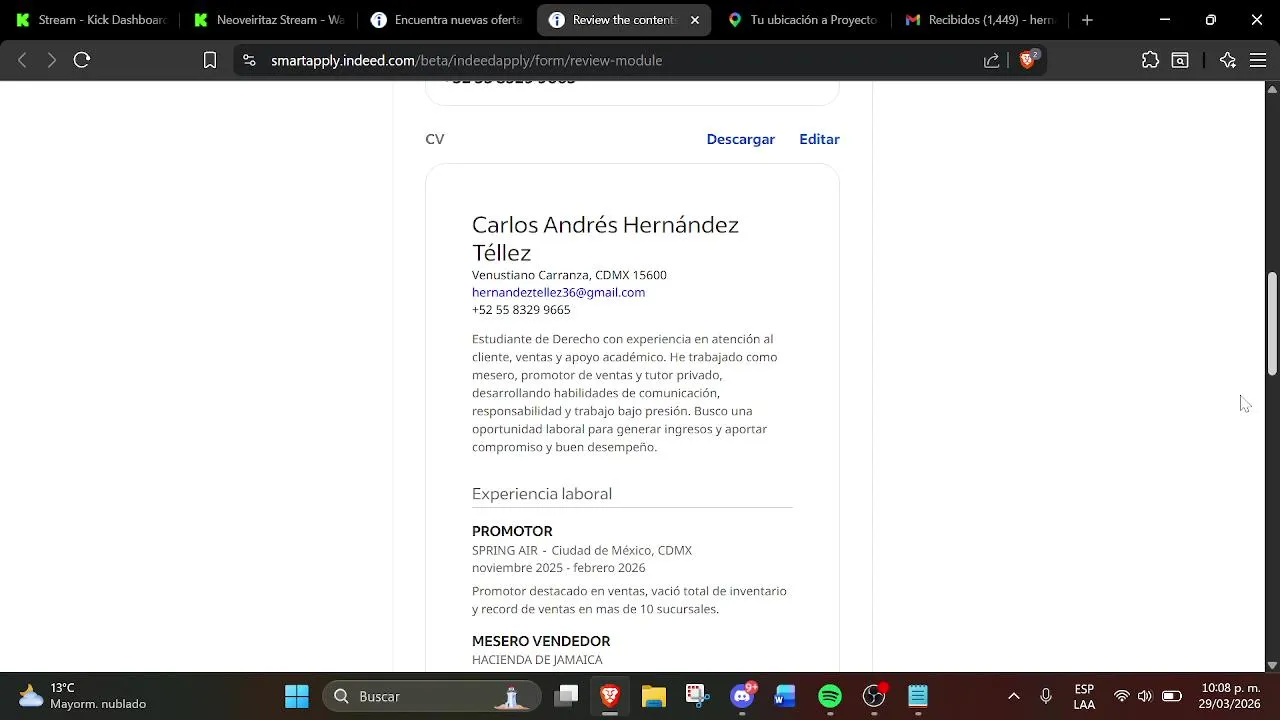Viewport: 1280px width, 720px height.
Task: Click the share icon in the address bar
Action: [x=991, y=60]
